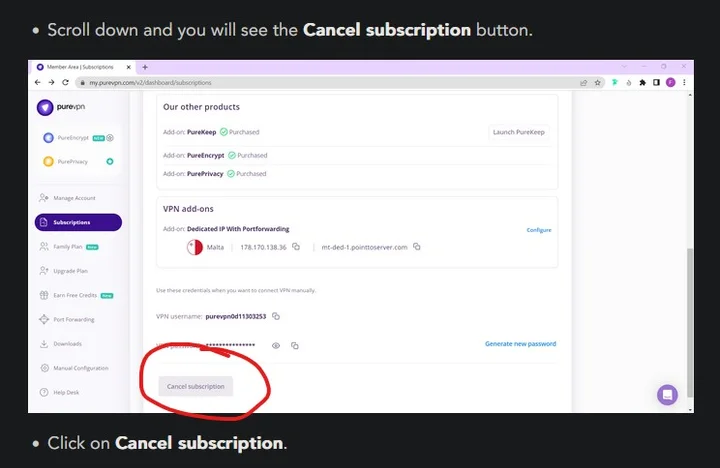Click the Generate new password link
This screenshot has width=720, height=468.
[x=520, y=344]
